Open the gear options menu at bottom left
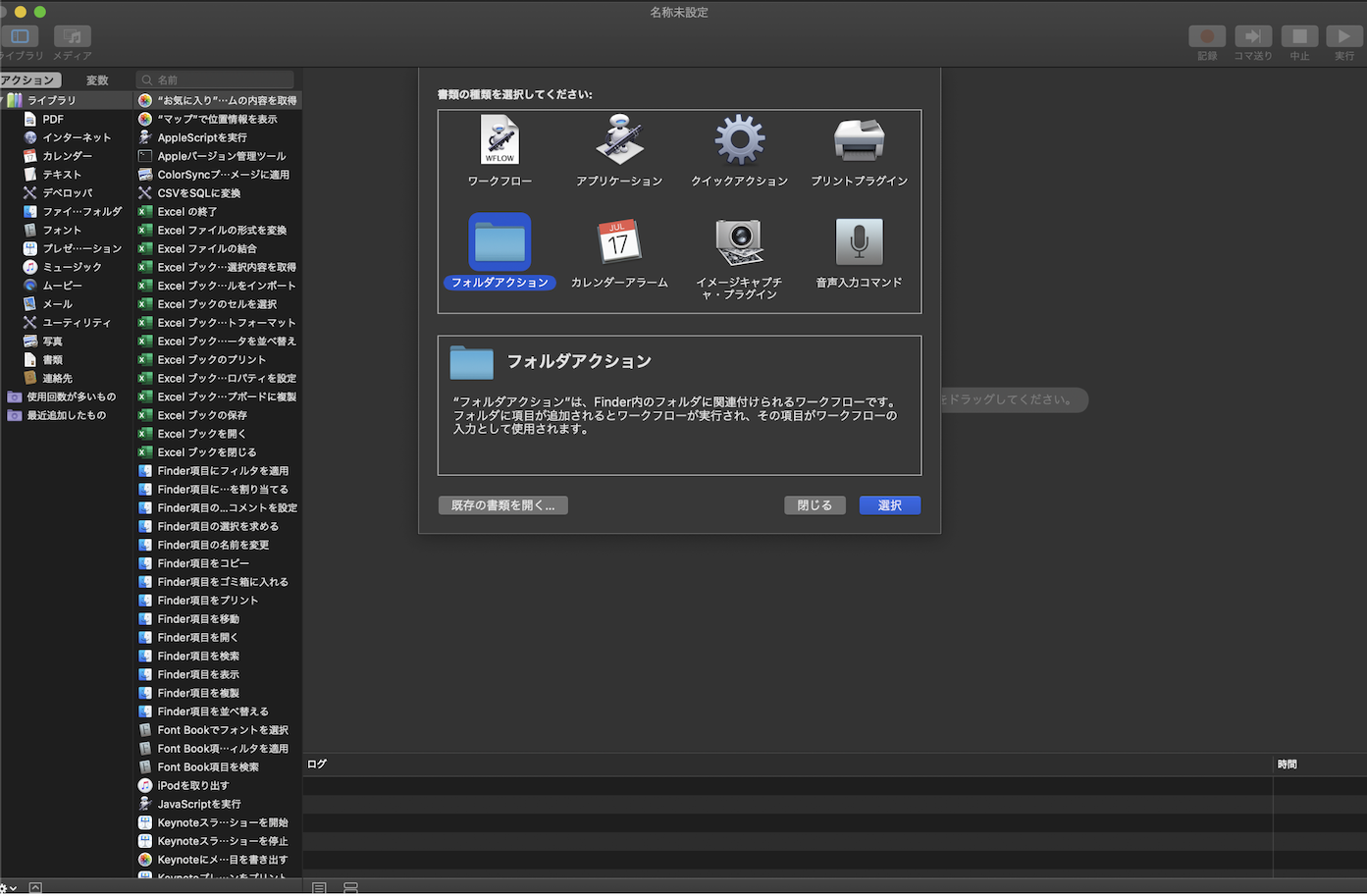1367x896 pixels. click(6, 888)
